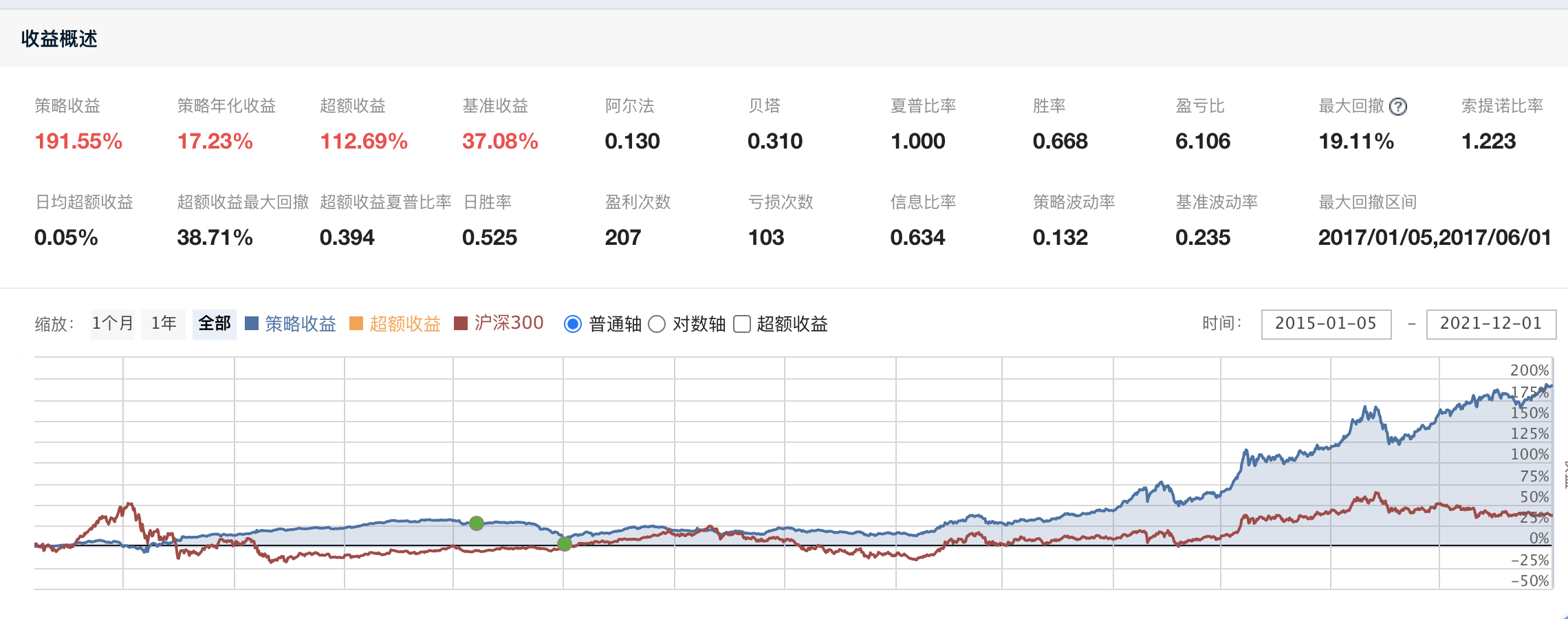1568x619 pixels.
Task: Click the red 沪深300 legend square
Action: [461, 324]
